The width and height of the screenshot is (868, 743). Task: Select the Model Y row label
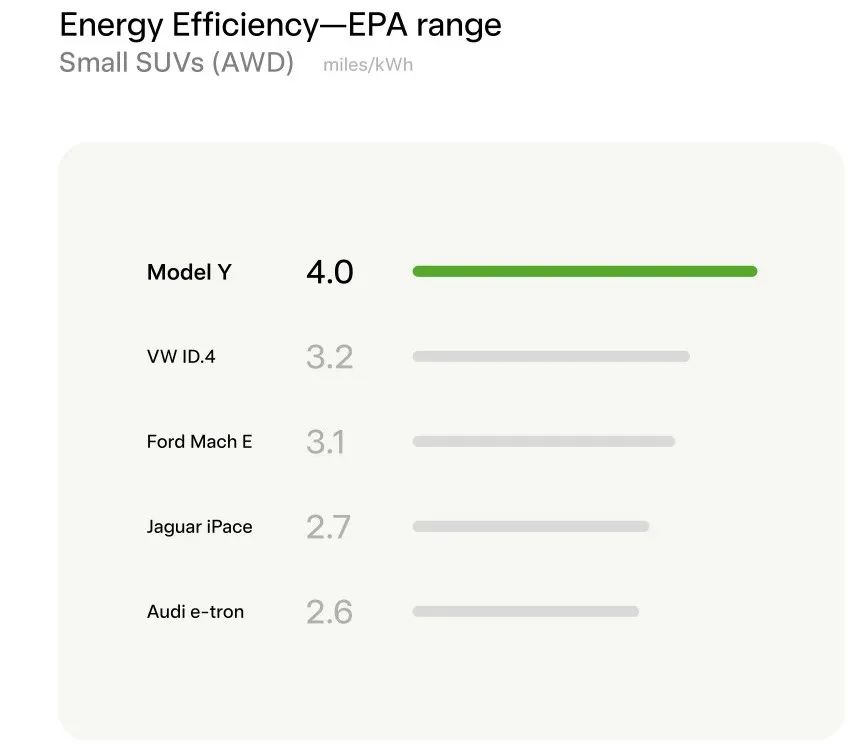coord(189,272)
